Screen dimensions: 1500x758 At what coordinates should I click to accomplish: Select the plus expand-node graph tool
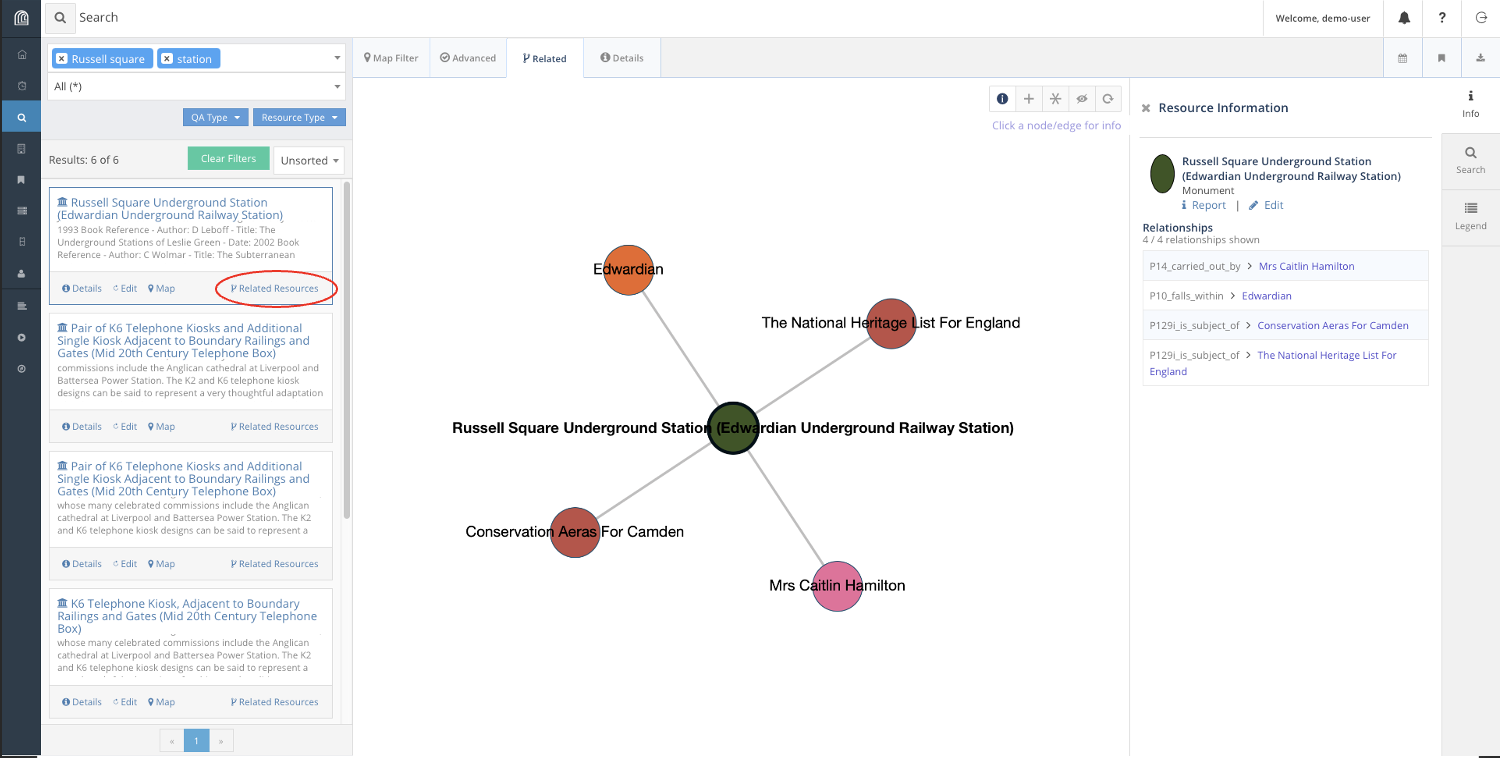point(1029,99)
